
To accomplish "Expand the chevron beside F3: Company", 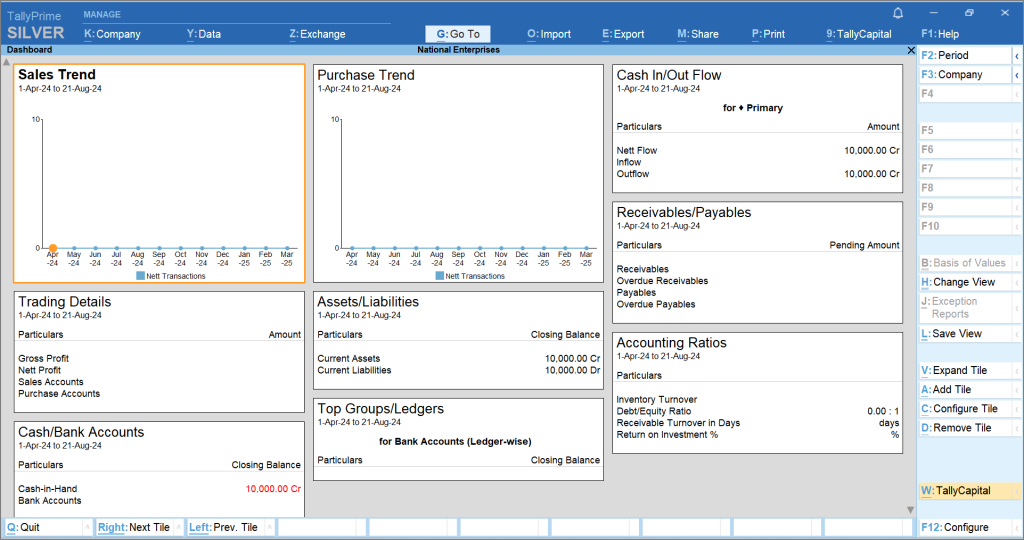I will [x=1017, y=75].
